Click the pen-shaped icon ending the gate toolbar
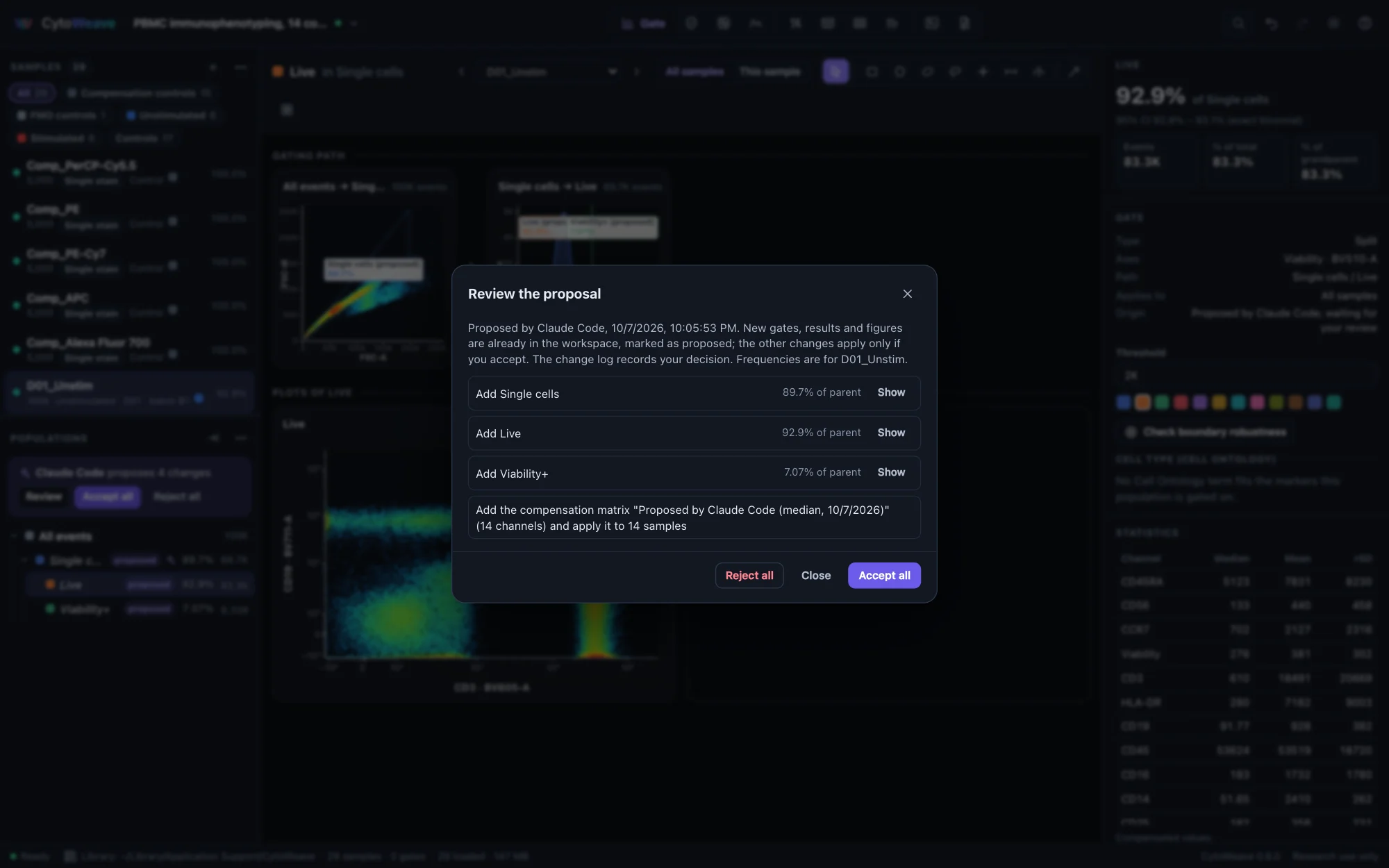Screen dimensions: 1389x868 1074,72
